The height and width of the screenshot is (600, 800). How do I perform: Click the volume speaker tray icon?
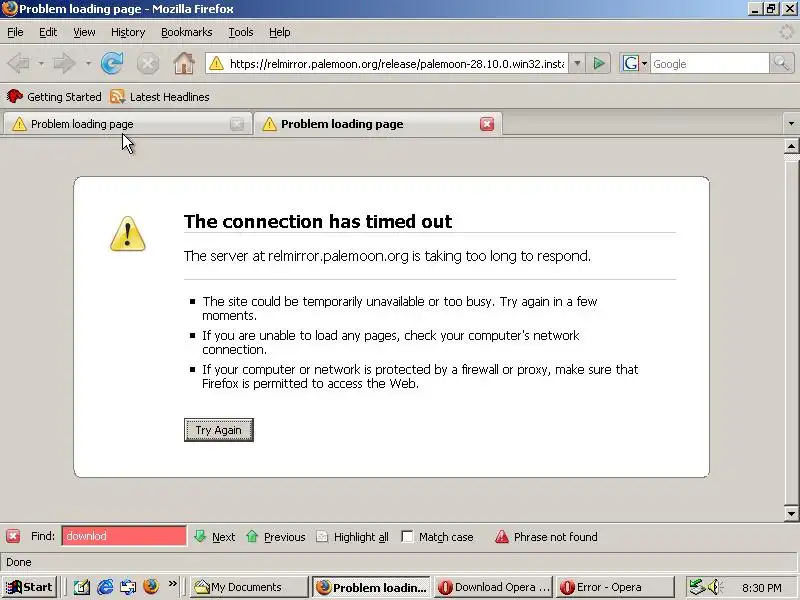click(x=714, y=587)
